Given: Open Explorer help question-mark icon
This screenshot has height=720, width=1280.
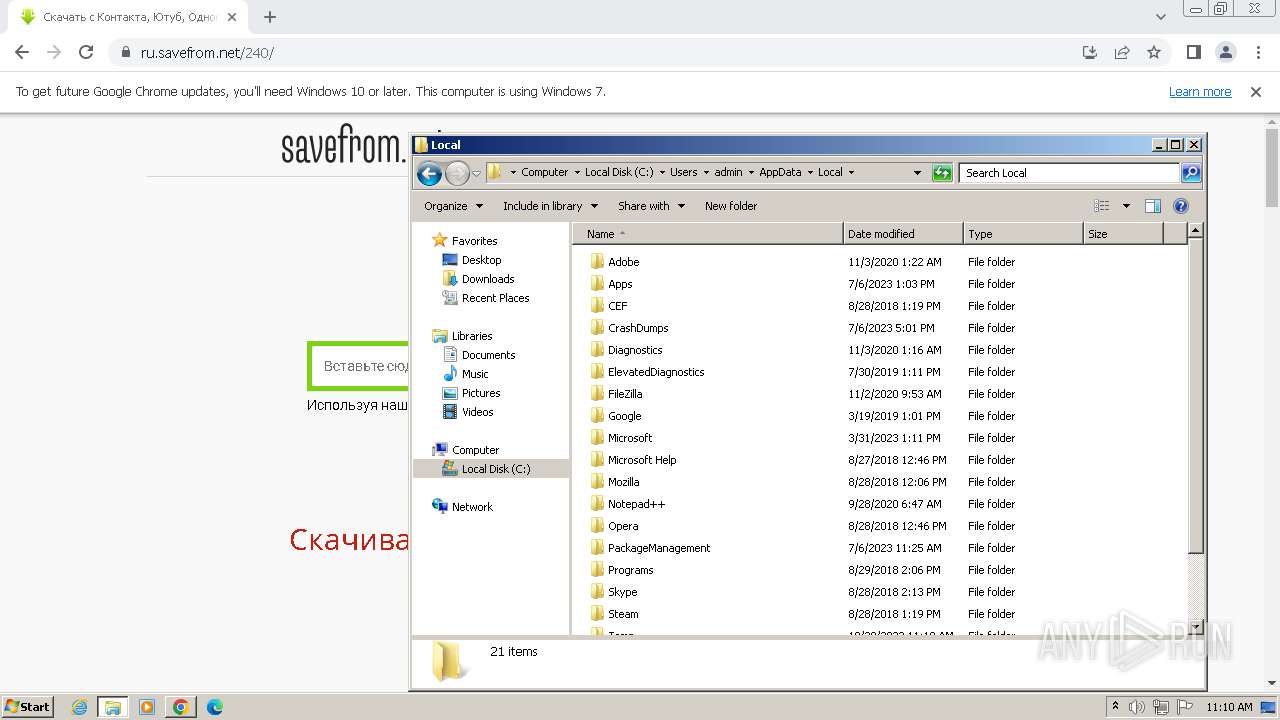Looking at the screenshot, I should pos(1181,206).
